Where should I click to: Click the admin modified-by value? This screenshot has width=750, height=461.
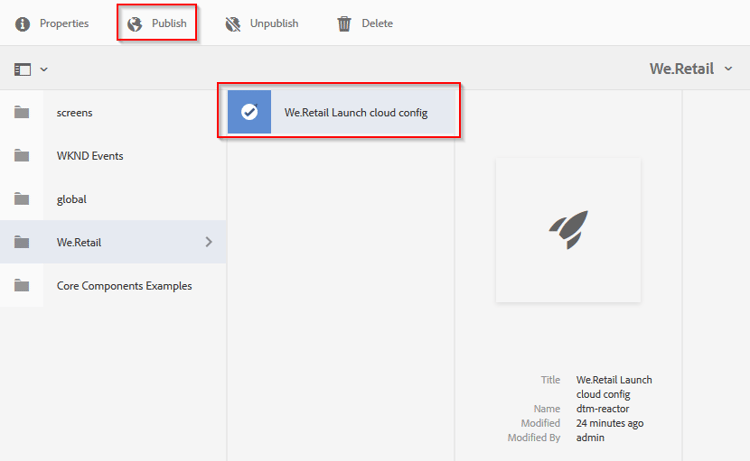click(x=590, y=438)
